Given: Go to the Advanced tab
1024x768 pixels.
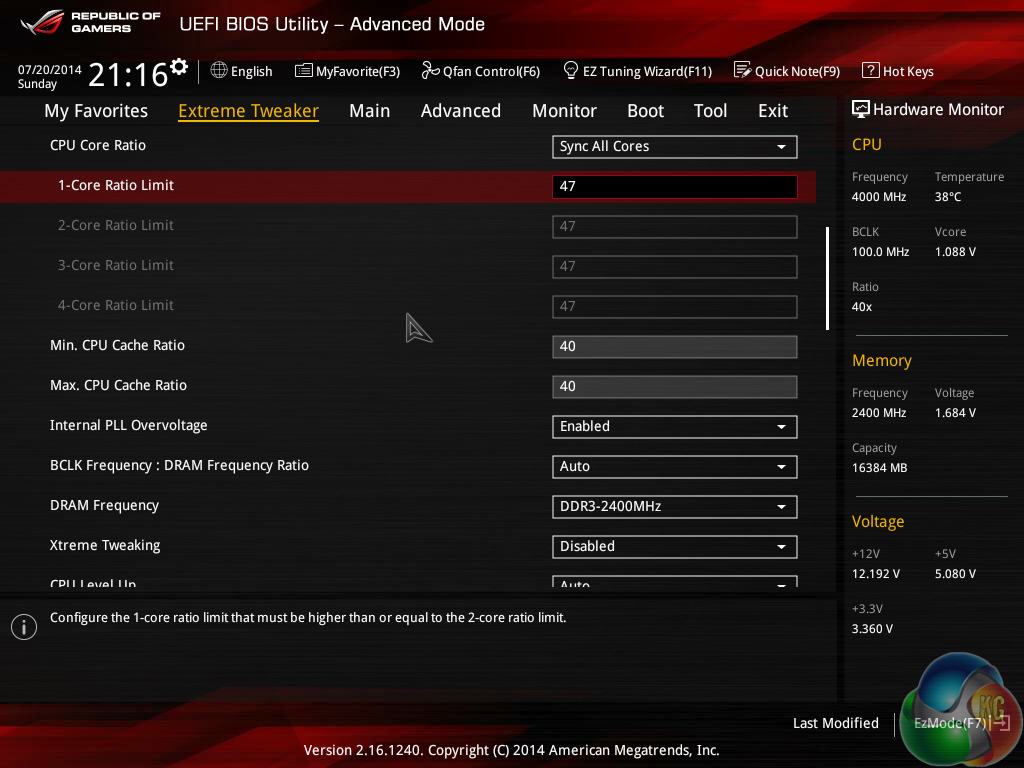Looking at the screenshot, I should (460, 111).
